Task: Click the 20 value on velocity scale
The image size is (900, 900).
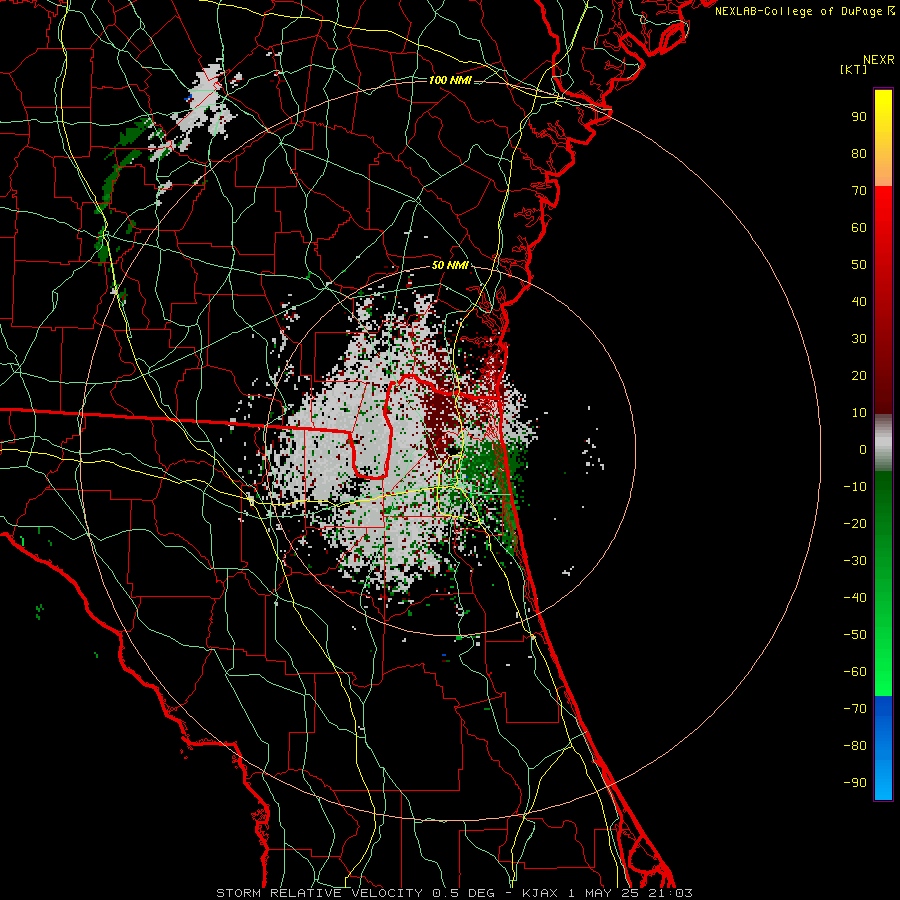Action: point(859,376)
